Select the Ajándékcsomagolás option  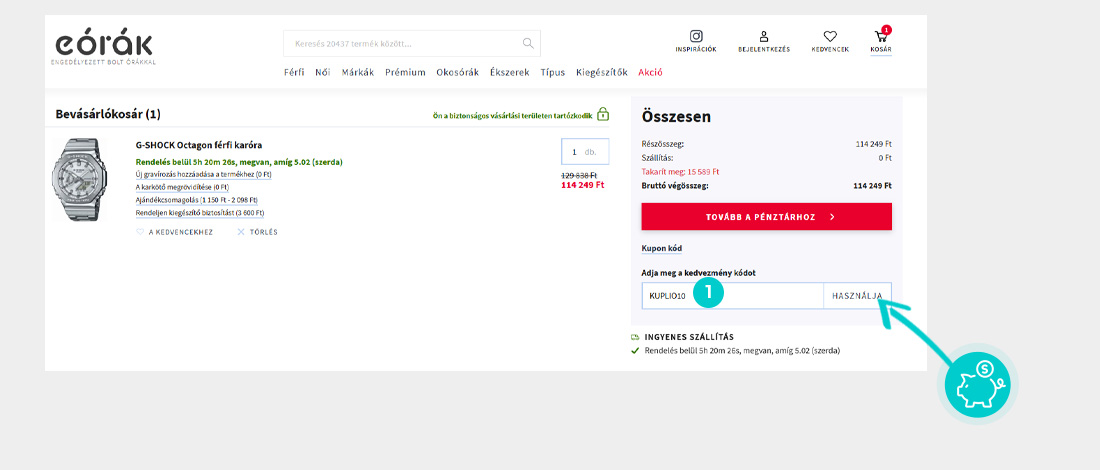click(197, 200)
